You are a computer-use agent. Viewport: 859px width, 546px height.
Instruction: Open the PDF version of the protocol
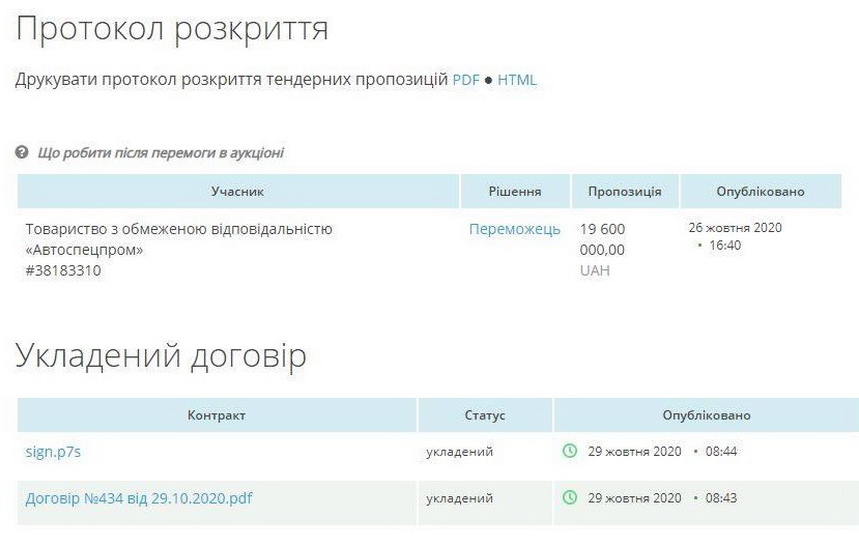(466, 80)
